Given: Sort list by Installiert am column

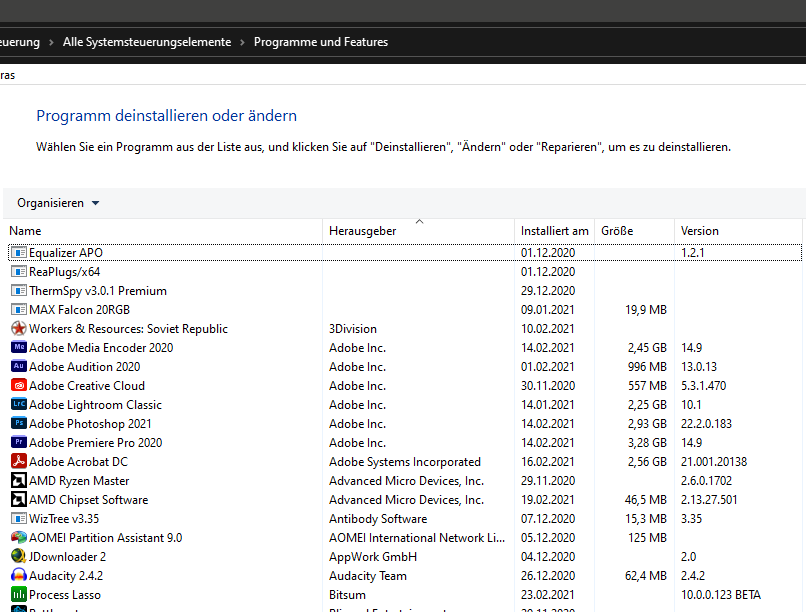Looking at the screenshot, I should tap(555, 231).
